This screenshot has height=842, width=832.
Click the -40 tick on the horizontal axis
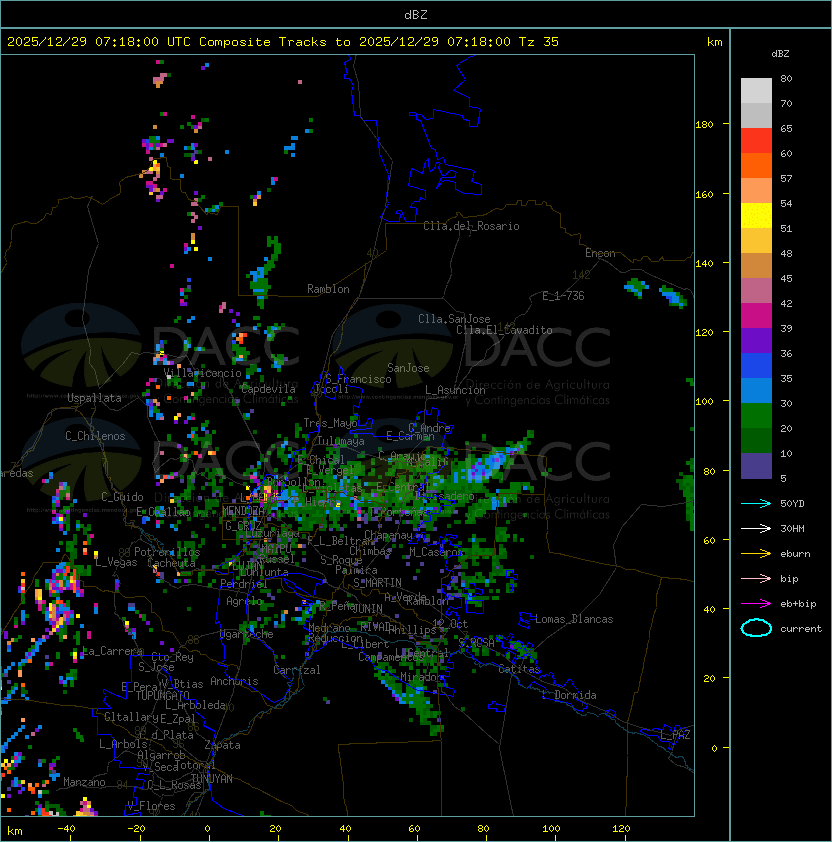(67, 829)
